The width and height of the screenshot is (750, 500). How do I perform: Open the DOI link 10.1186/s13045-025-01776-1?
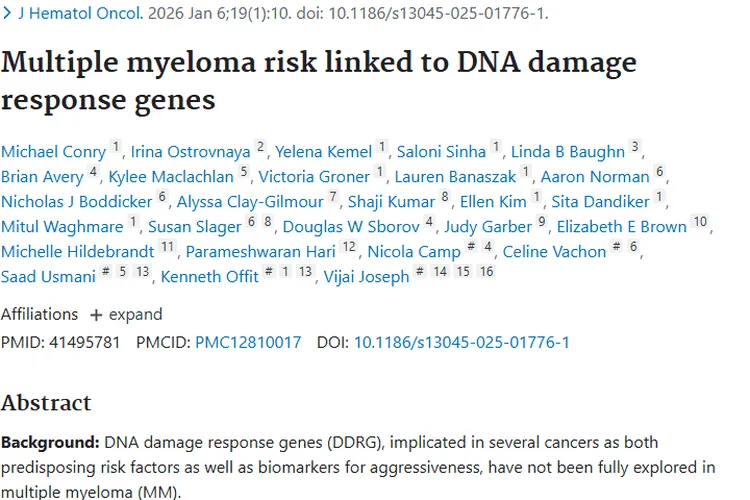pos(461,342)
